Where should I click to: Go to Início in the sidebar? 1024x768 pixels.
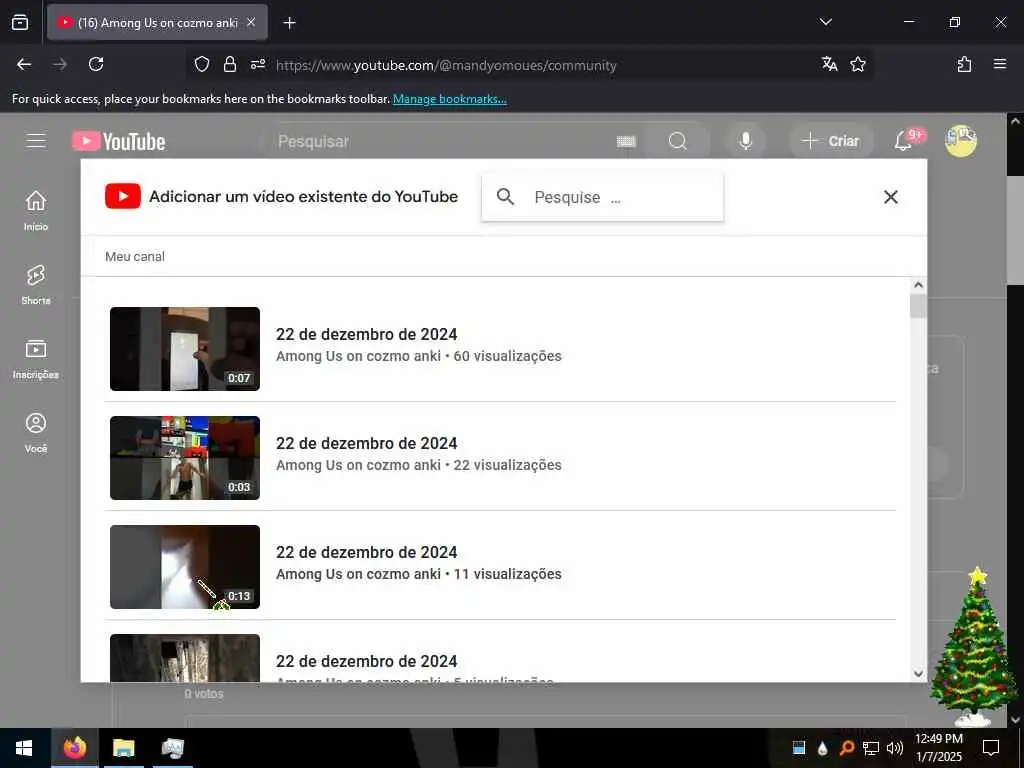pos(36,211)
